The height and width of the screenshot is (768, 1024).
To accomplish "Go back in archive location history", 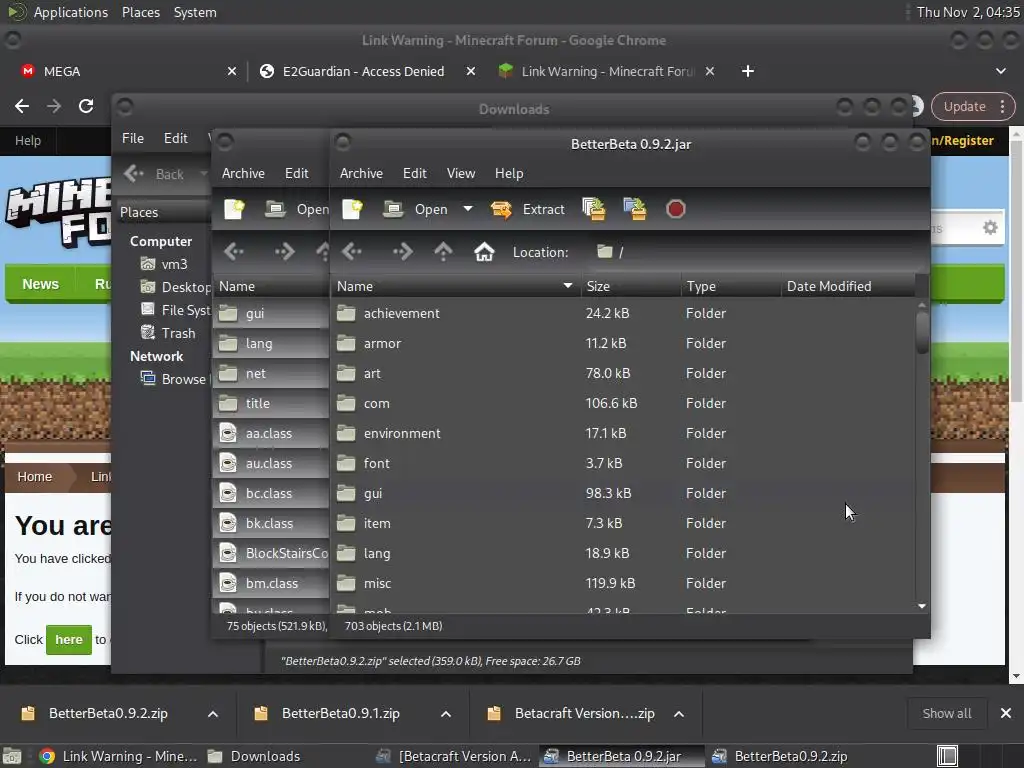I will coord(353,251).
